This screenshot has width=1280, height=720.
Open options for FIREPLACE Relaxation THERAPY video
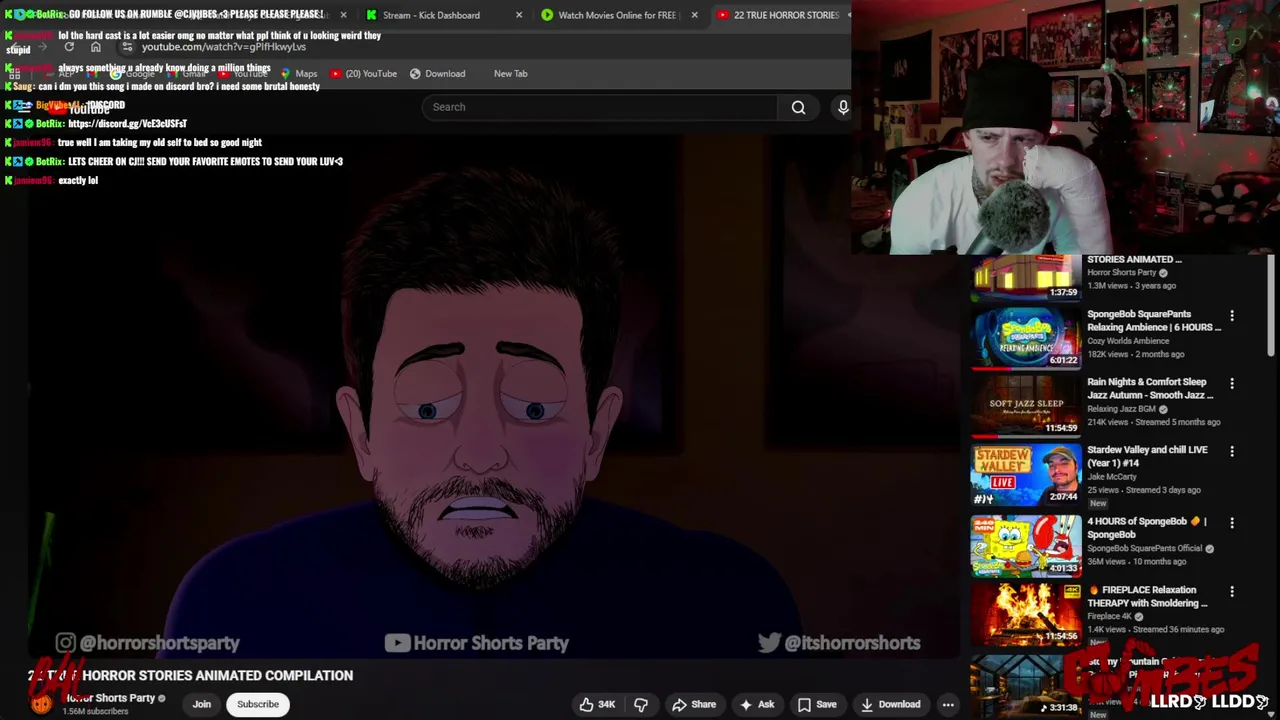(1232, 592)
